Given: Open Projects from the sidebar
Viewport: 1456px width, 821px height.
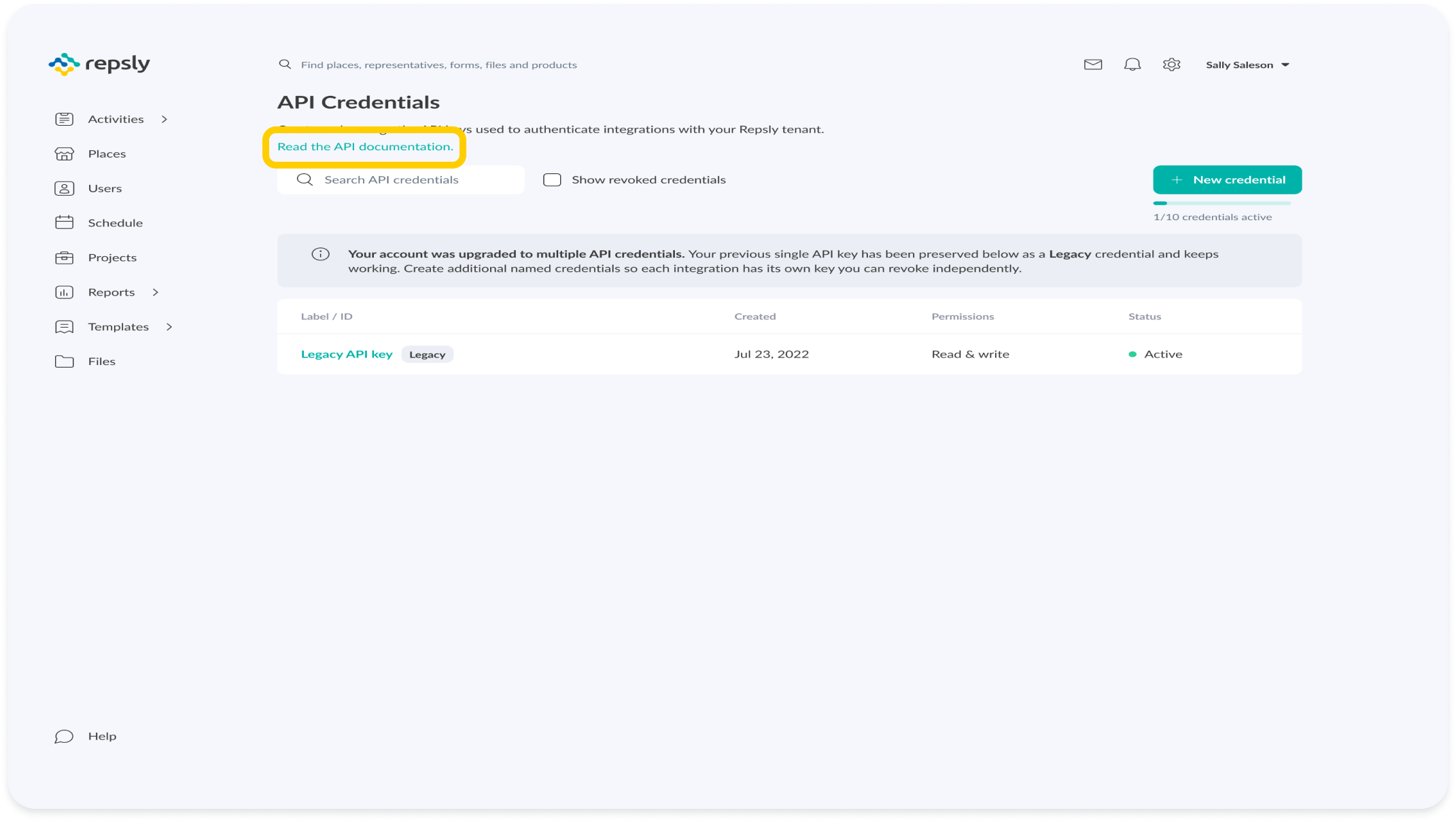Looking at the screenshot, I should [x=112, y=258].
